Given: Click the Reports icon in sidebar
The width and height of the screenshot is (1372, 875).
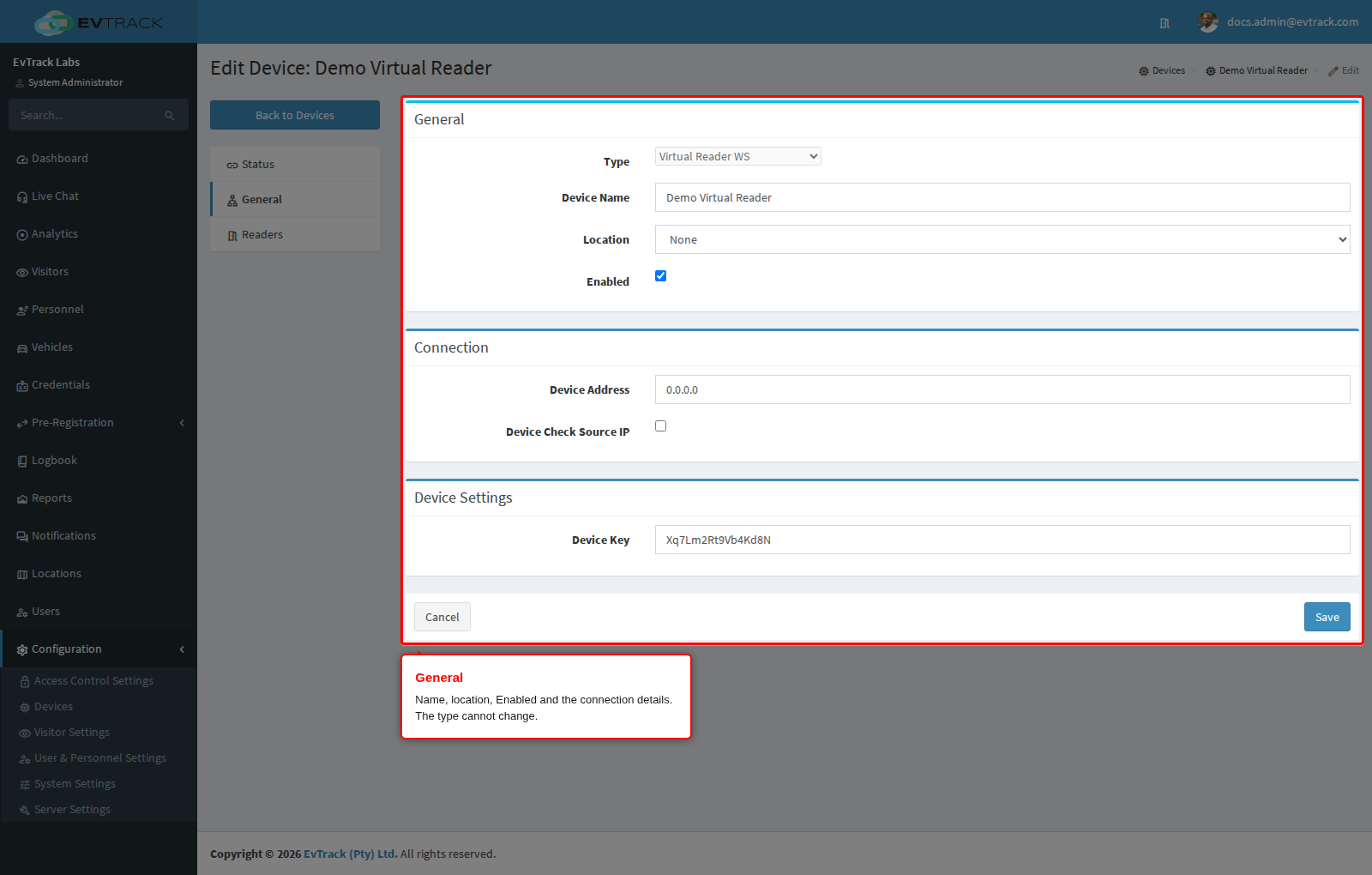Looking at the screenshot, I should pos(22,499).
